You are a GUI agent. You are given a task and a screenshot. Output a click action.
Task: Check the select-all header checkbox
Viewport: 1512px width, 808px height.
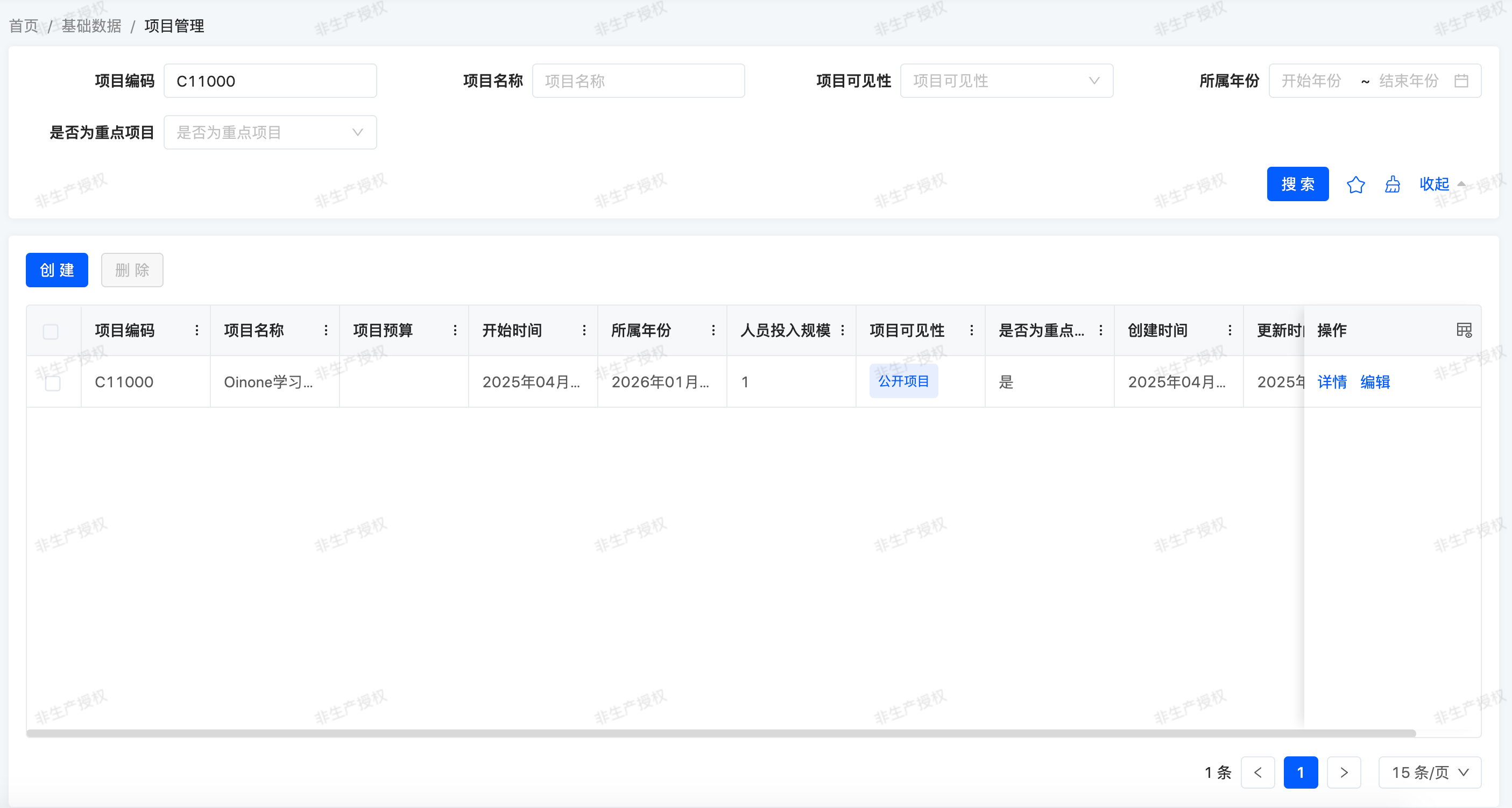click(51, 331)
